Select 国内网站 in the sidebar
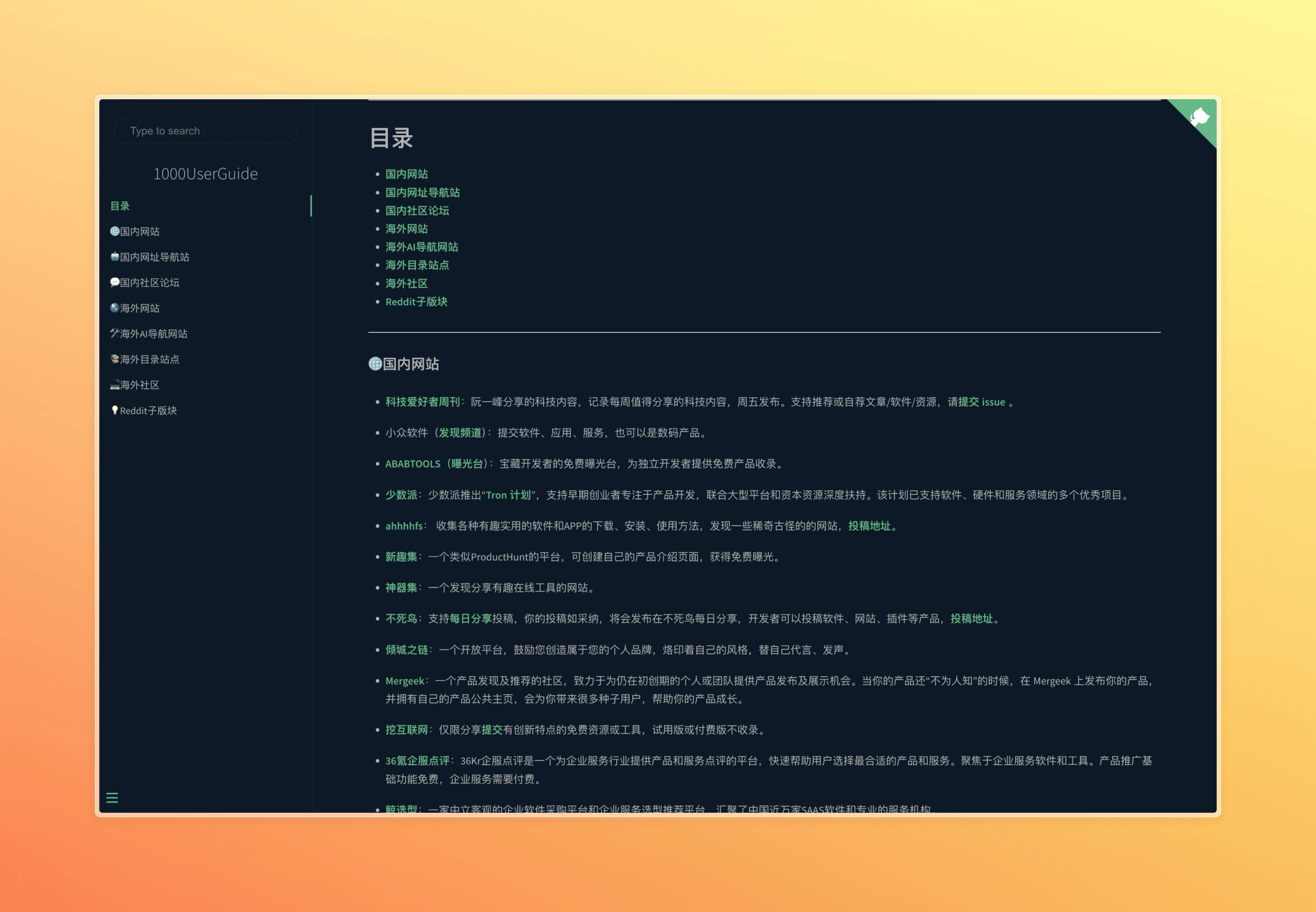Viewport: 1316px width, 912px height. click(135, 231)
